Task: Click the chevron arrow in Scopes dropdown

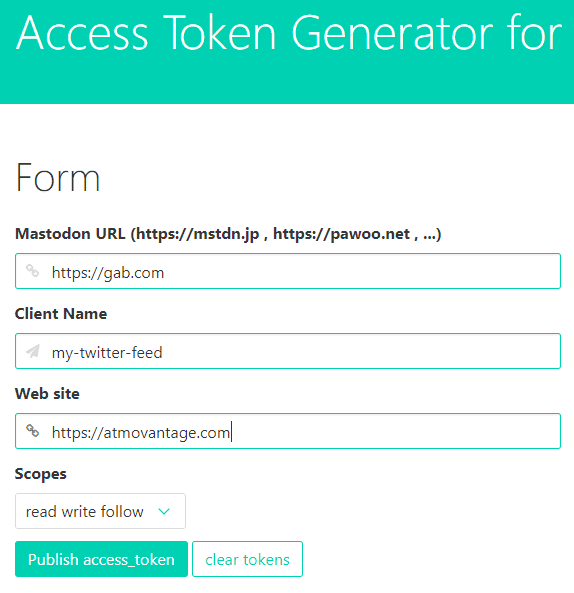Action: pyautogui.click(x=164, y=511)
